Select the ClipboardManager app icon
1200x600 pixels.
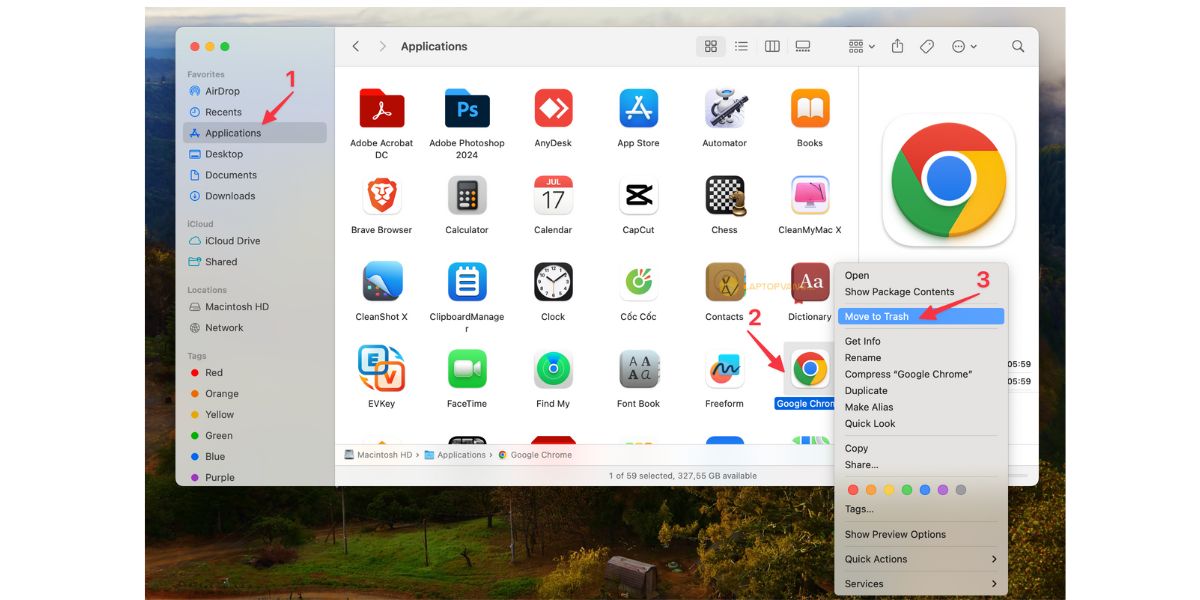pos(467,282)
